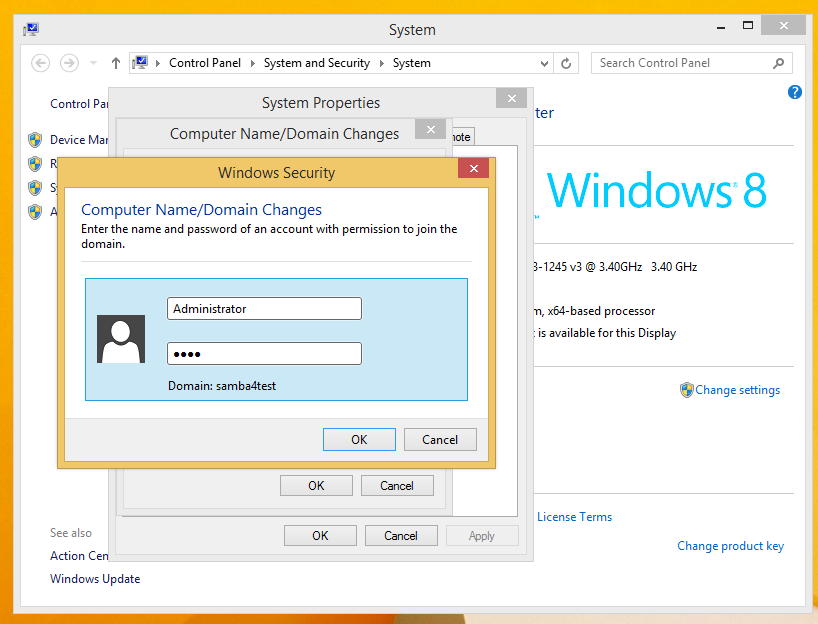818x624 pixels.
Task: Click the Back arrow in System window
Action: [41, 63]
